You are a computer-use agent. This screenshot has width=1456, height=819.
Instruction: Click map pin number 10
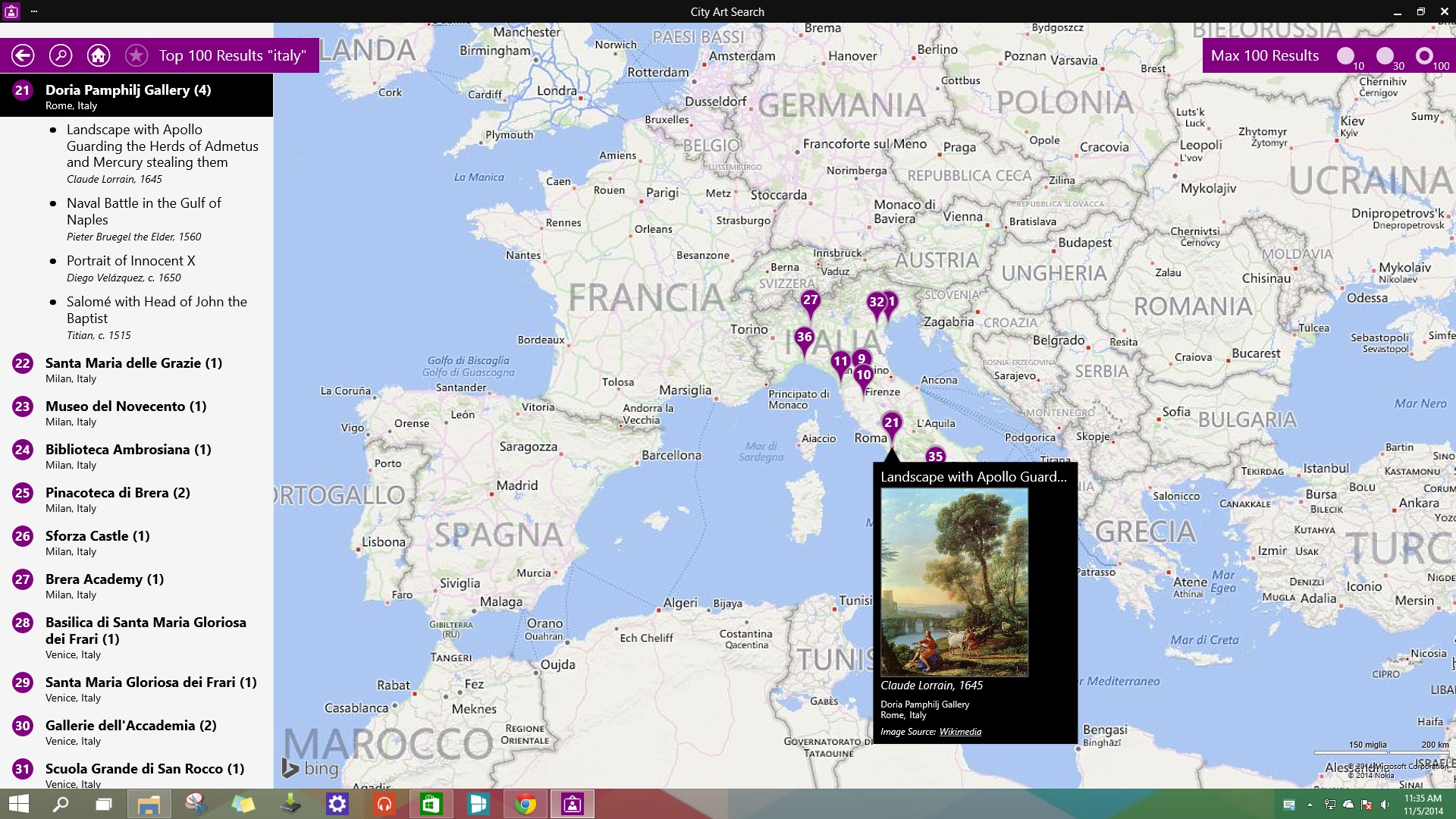863,375
